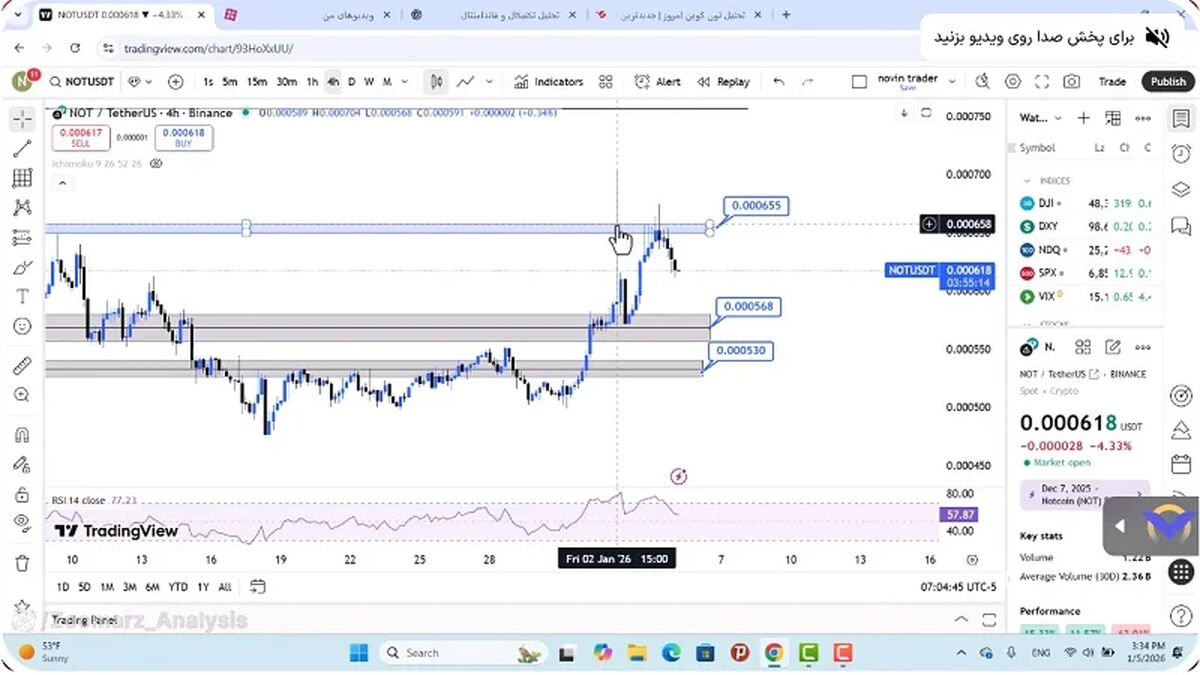Remove drawings with trash icon
The height and width of the screenshot is (675, 1200).
(x=22, y=564)
